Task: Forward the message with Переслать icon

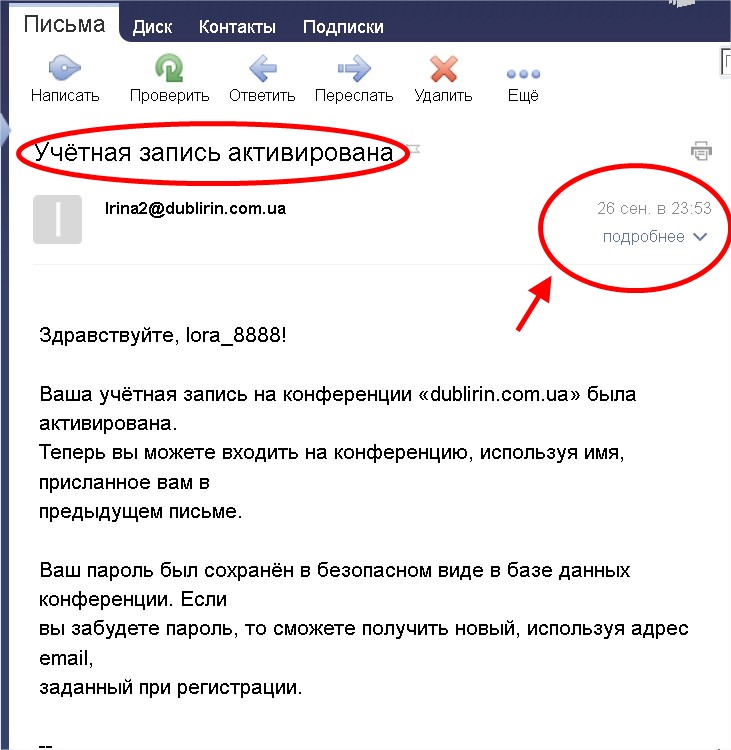Action: click(x=353, y=70)
